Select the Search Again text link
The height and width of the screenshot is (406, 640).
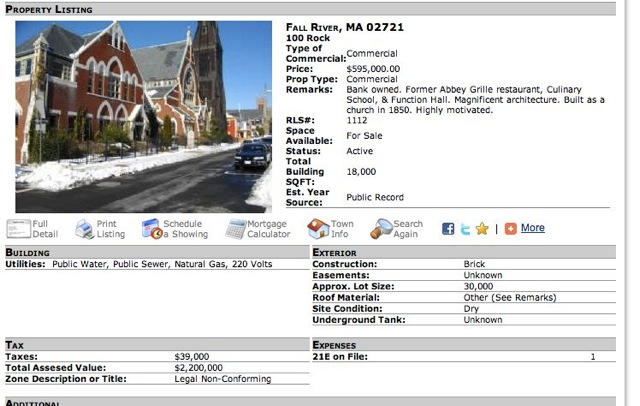408,229
